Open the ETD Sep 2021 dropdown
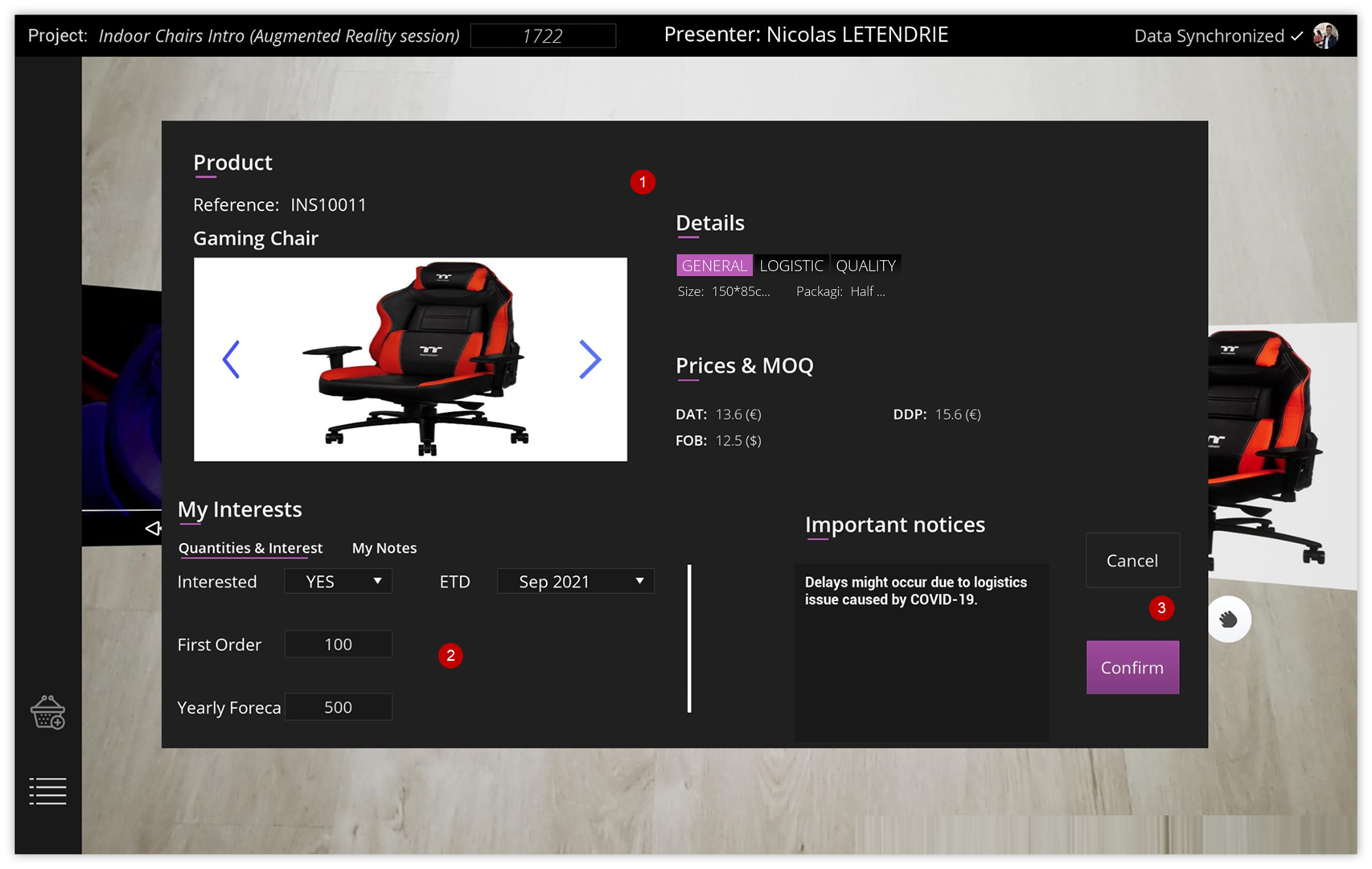The image size is (1372, 869). point(576,581)
